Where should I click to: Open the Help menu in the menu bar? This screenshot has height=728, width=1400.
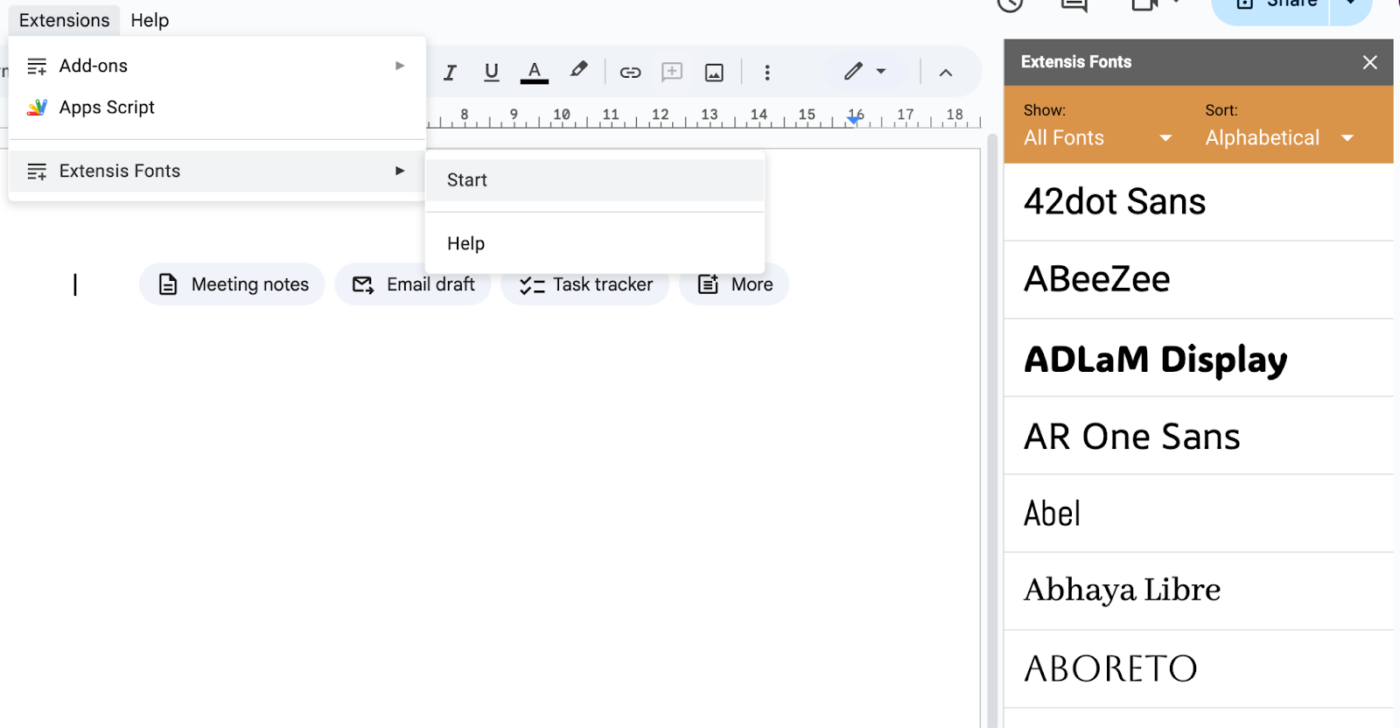click(x=150, y=20)
